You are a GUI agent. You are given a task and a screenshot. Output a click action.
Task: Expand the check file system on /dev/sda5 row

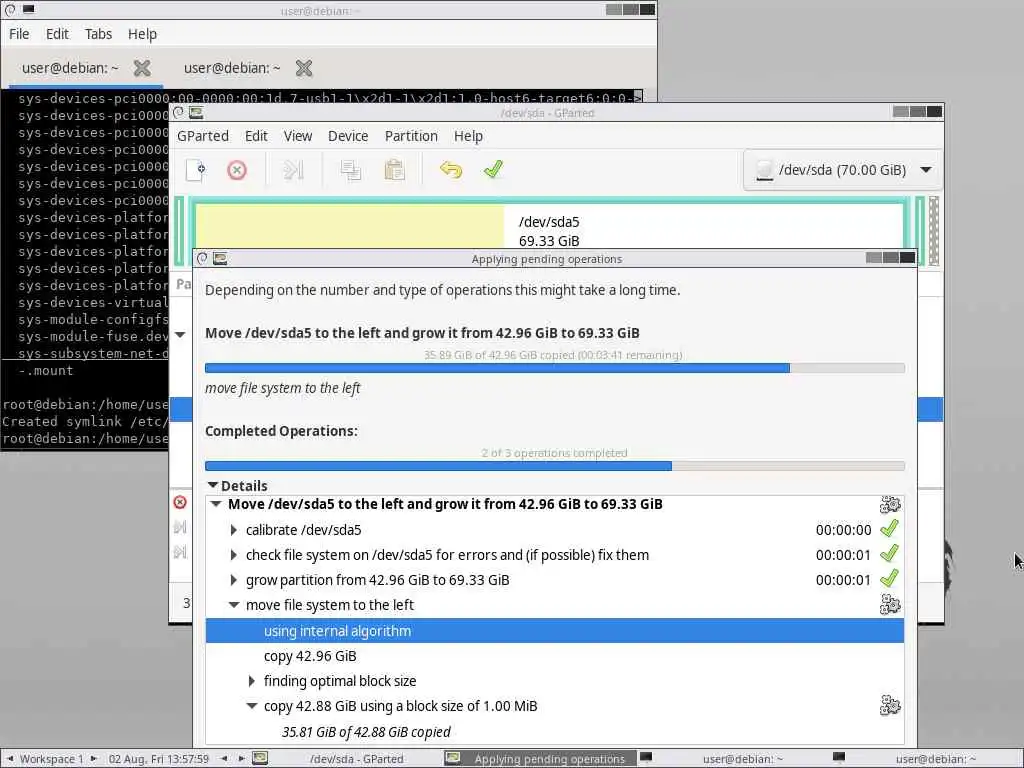coord(234,555)
